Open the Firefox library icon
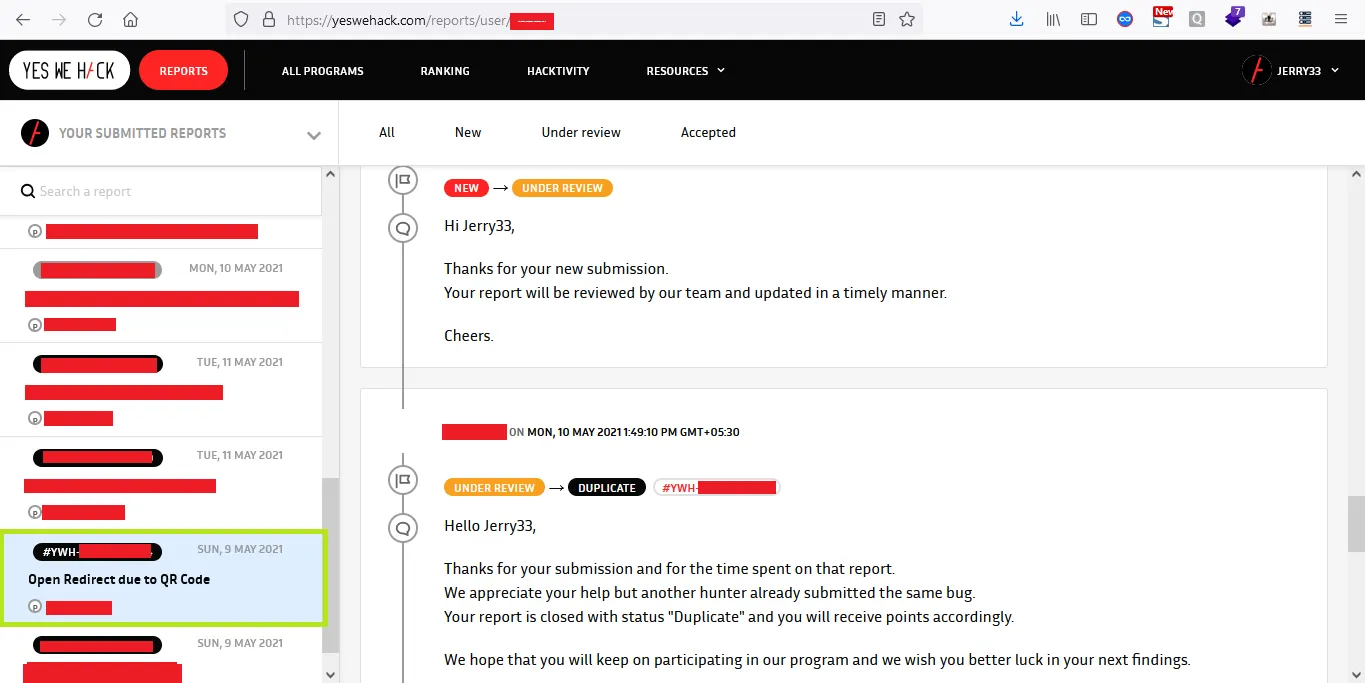The image size is (1365, 683). [1053, 19]
